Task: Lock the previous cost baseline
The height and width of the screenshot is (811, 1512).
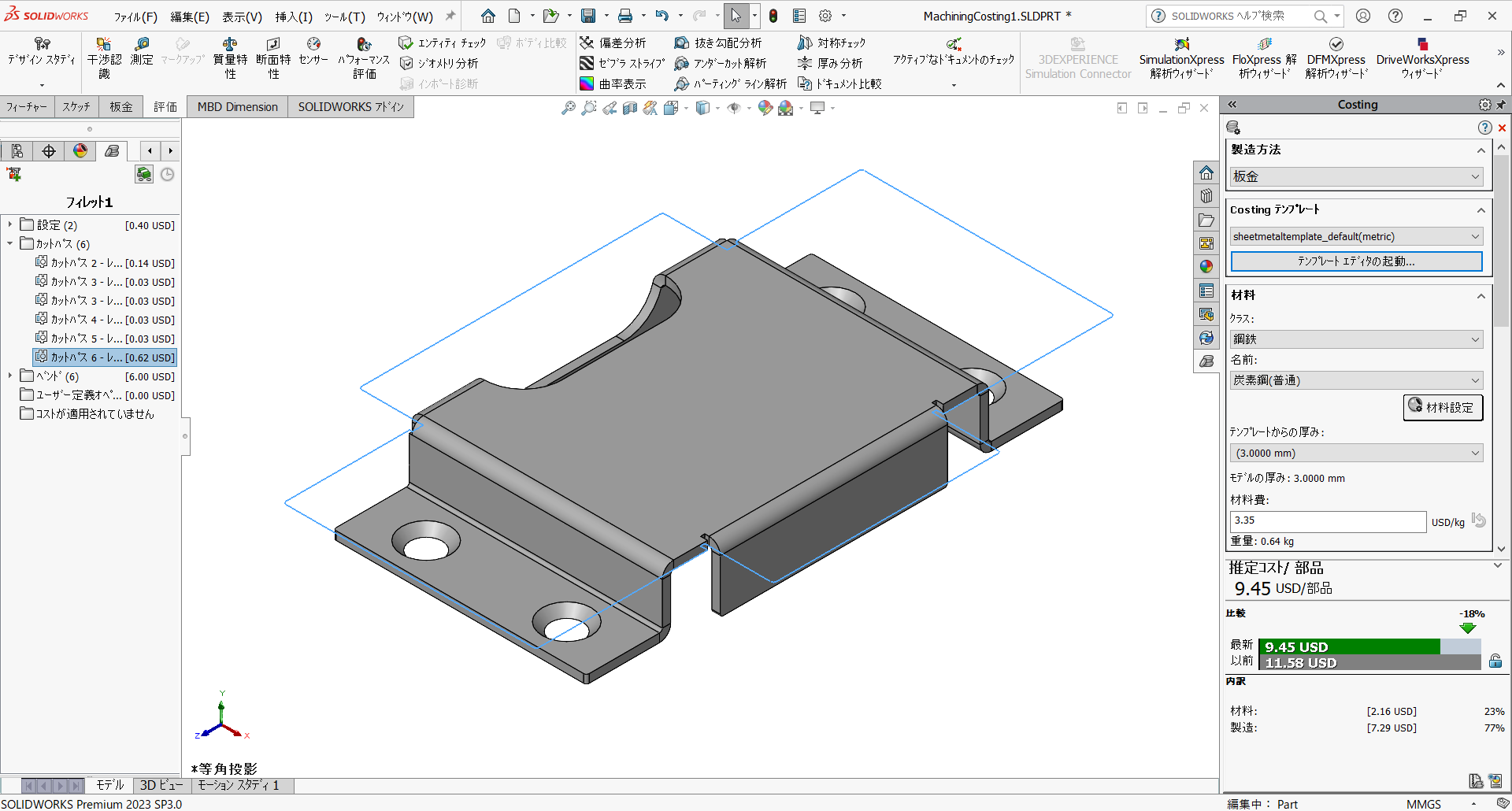Action: [x=1495, y=661]
